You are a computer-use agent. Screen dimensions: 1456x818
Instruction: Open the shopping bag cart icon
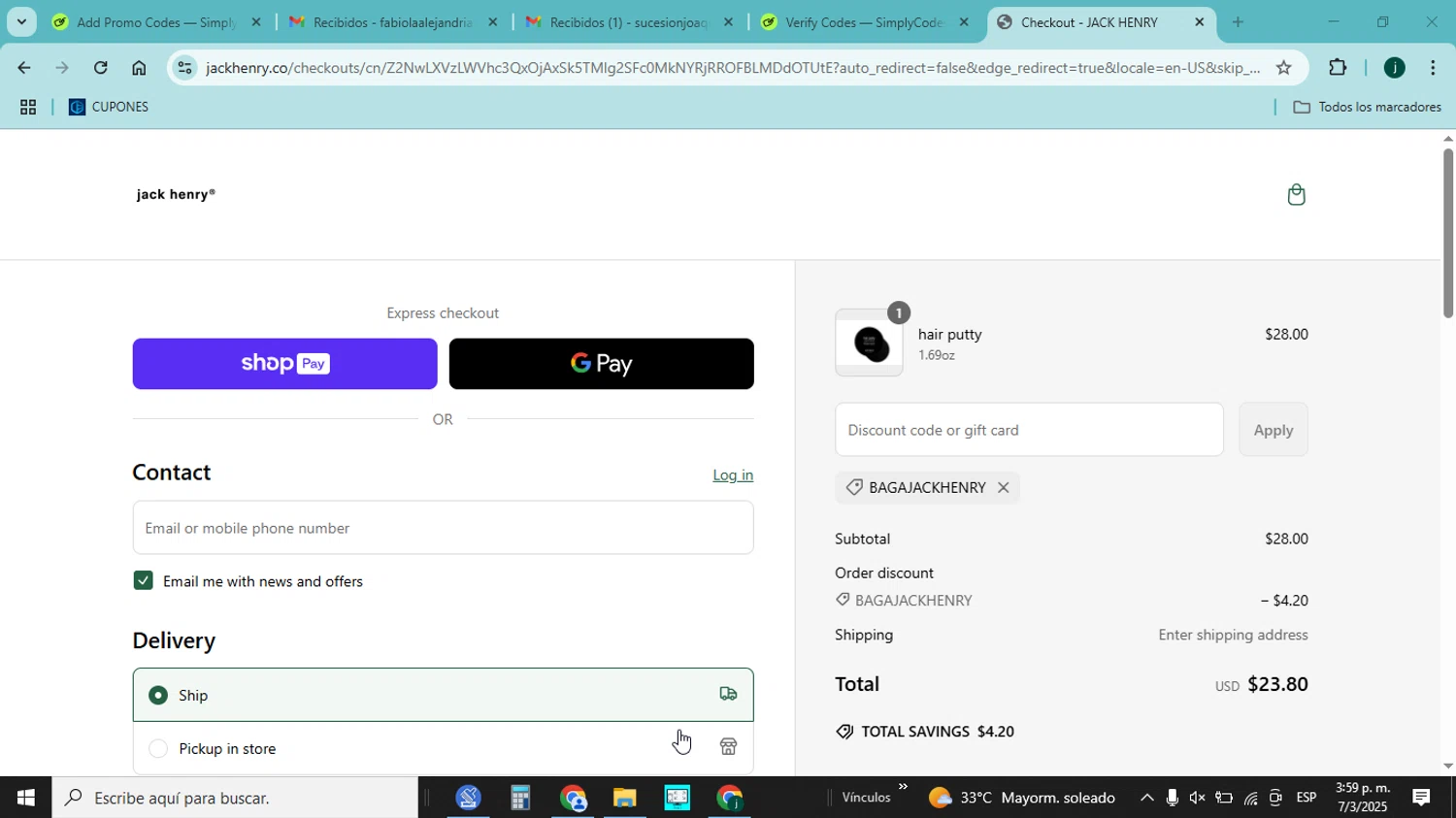click(1296, 195)
